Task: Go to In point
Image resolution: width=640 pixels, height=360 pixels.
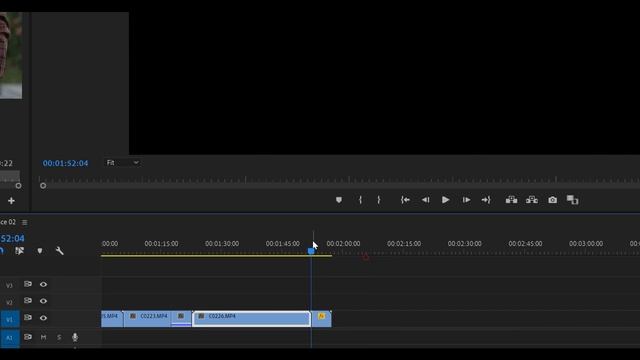Action: pos(405,200)
